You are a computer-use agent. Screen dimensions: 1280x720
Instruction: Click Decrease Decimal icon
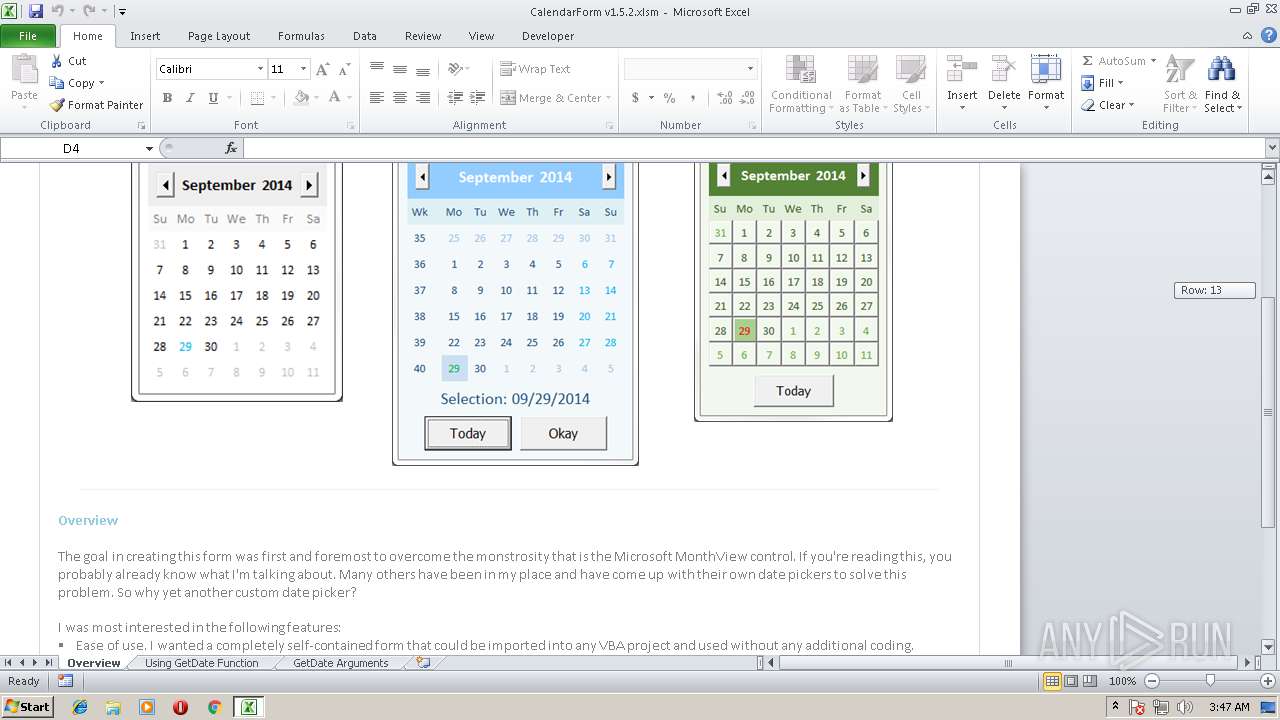748,98
